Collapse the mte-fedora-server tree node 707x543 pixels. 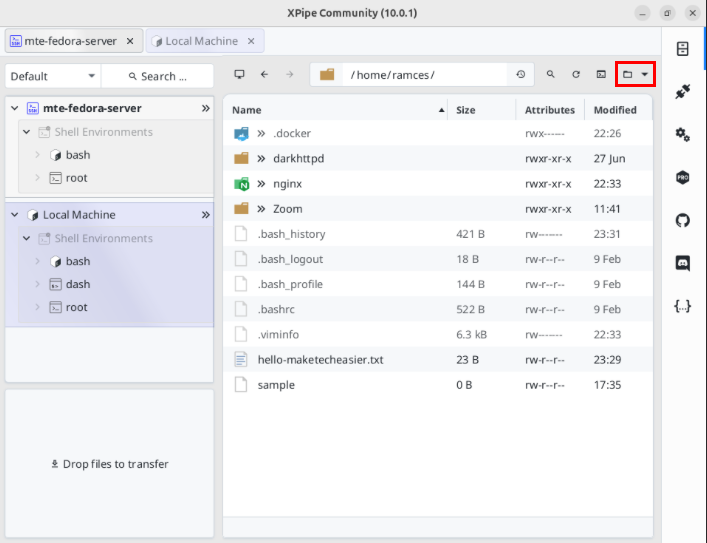[14, 108]
